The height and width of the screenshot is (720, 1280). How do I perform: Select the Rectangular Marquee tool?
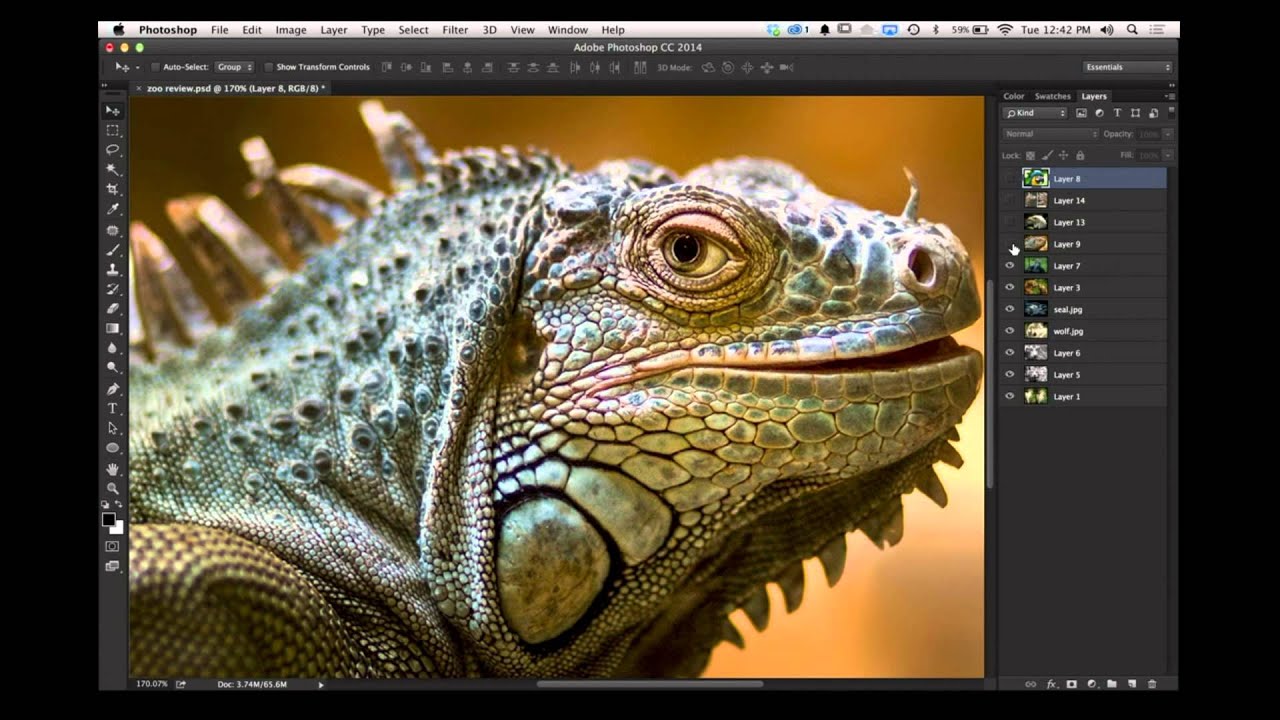click(x=112, y=130)
